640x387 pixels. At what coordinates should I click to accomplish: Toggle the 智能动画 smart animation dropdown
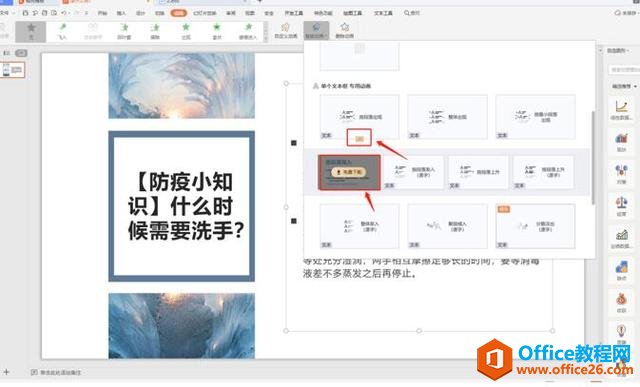pos(316,31)
